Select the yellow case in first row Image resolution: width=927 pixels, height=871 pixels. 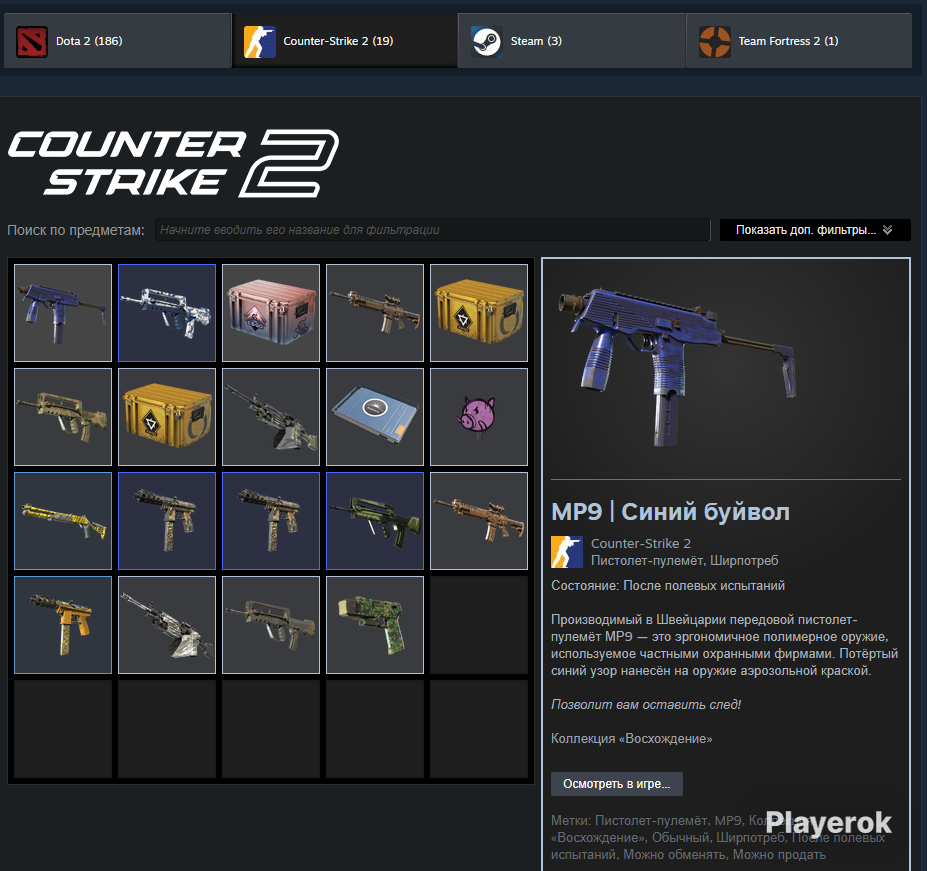tap(479, 313)
